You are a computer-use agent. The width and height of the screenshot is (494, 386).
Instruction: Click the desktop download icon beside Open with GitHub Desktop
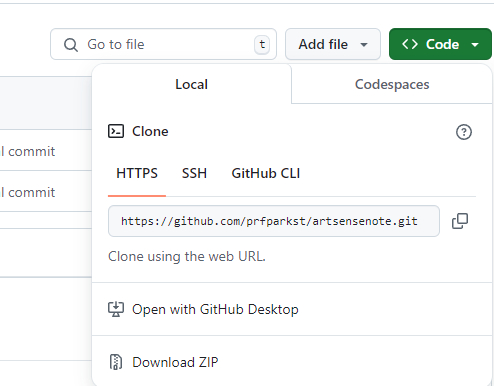116,309
